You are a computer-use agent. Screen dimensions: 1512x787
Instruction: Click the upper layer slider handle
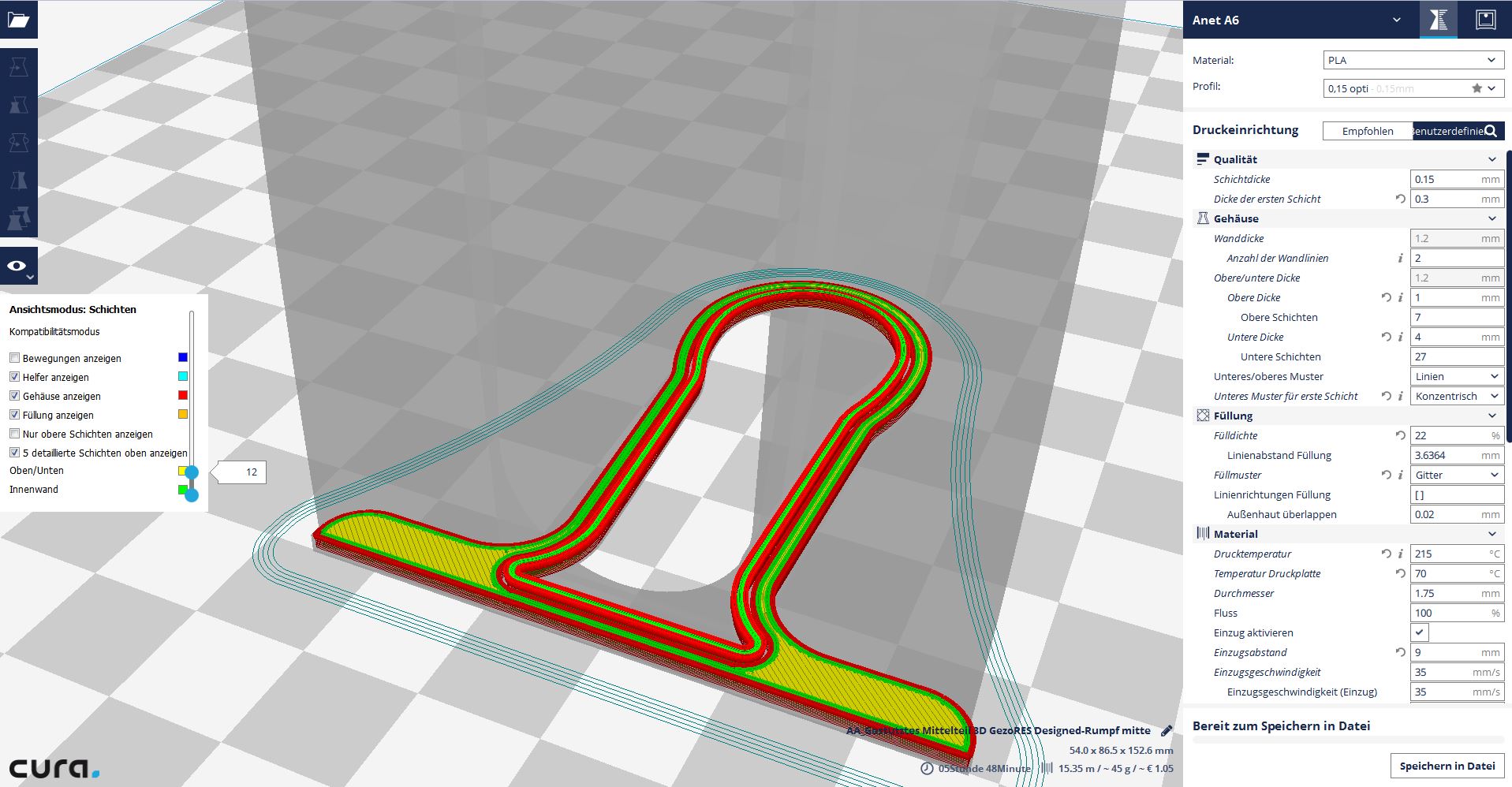tap(191, 472)
